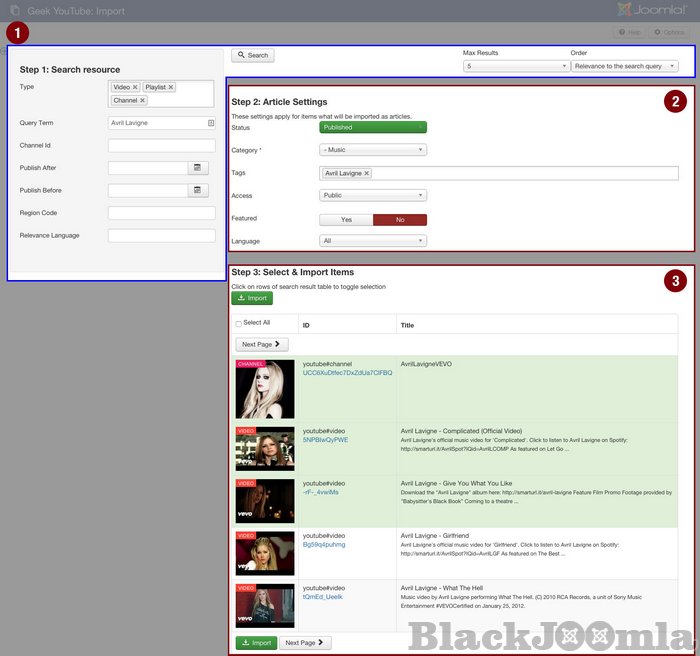
Task: Open the Category dropdown showing Music
Action: (x=373, y=150)
